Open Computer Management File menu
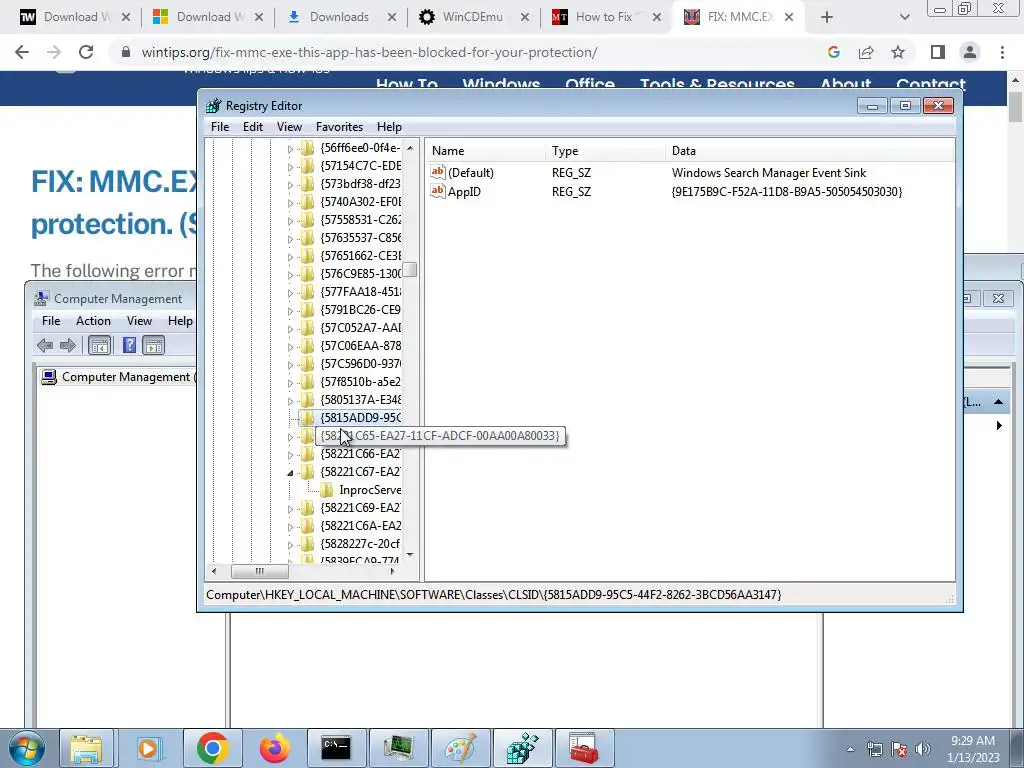1024x768 pixels. (51, 321)
